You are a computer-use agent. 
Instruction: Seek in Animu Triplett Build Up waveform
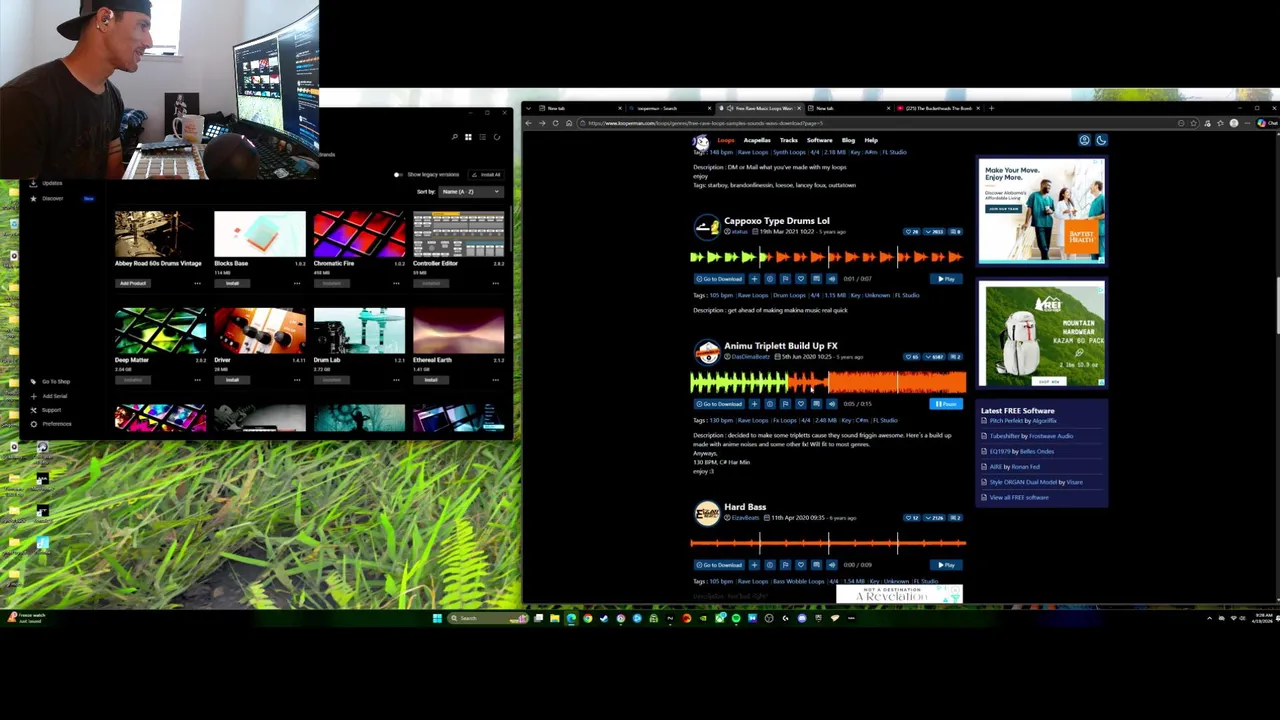tap(828, 382)
